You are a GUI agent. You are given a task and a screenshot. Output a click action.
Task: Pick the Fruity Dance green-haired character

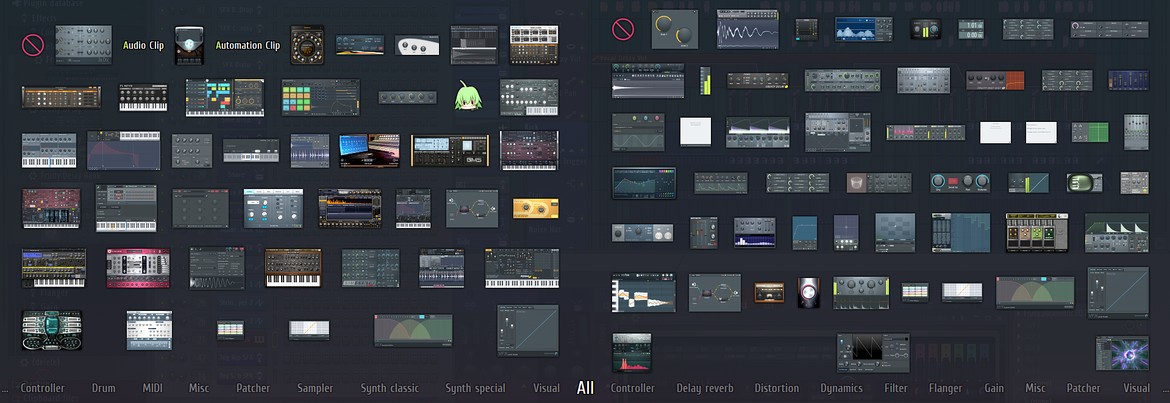point(467,96)
